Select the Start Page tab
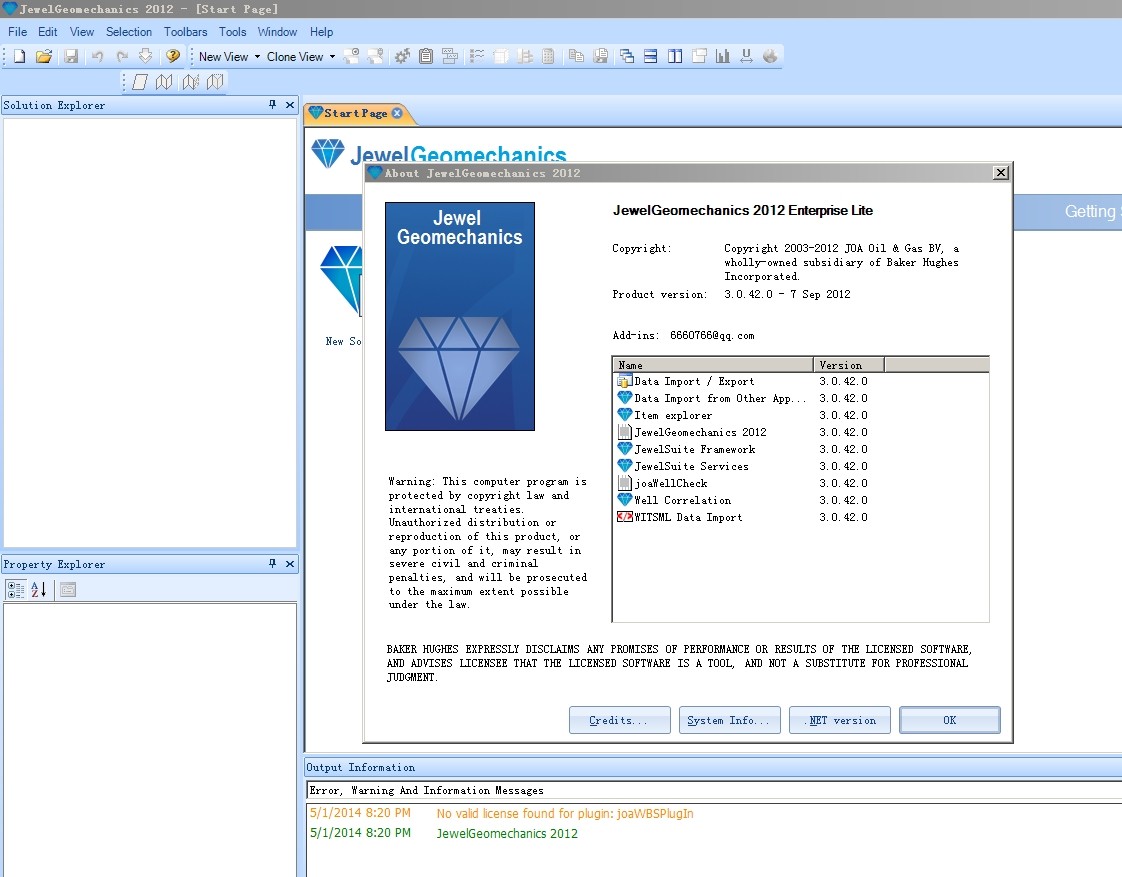 [355, 113]
